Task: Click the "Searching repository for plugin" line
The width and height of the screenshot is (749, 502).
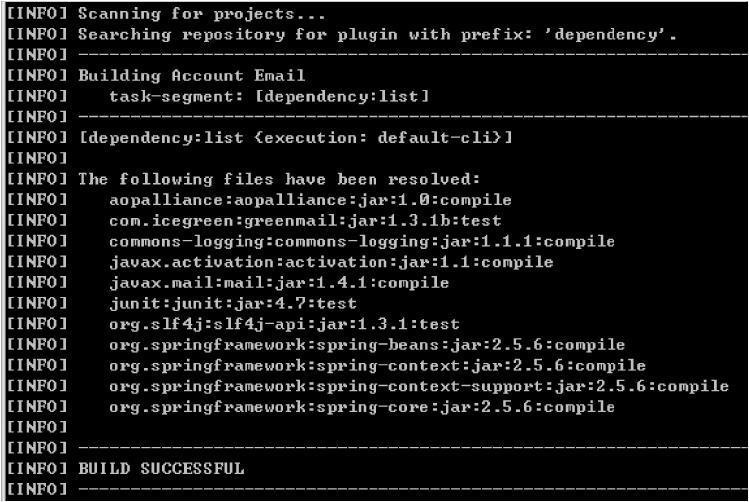Action: [377, 35]
